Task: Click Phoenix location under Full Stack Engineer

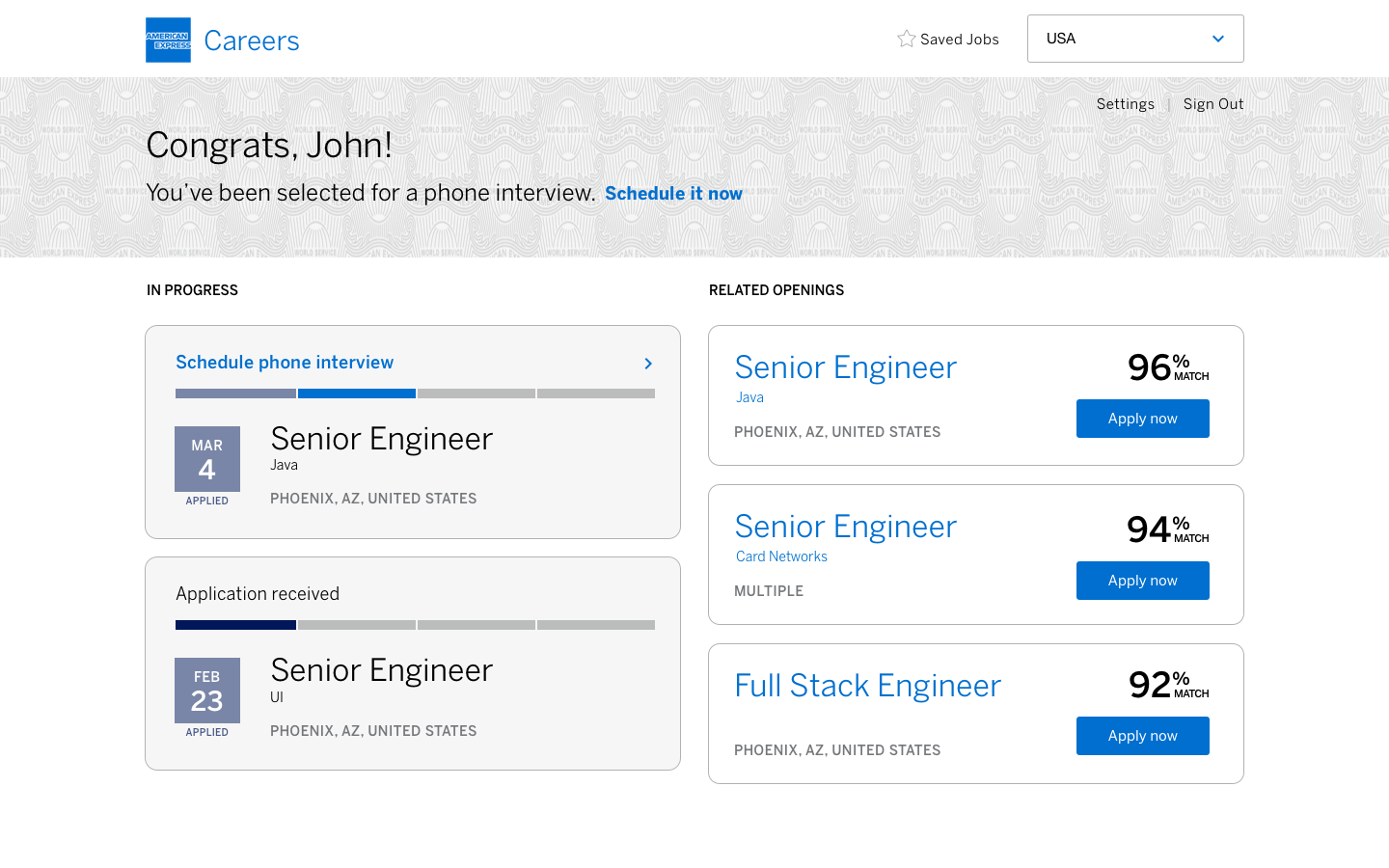Action: (837, 750)
